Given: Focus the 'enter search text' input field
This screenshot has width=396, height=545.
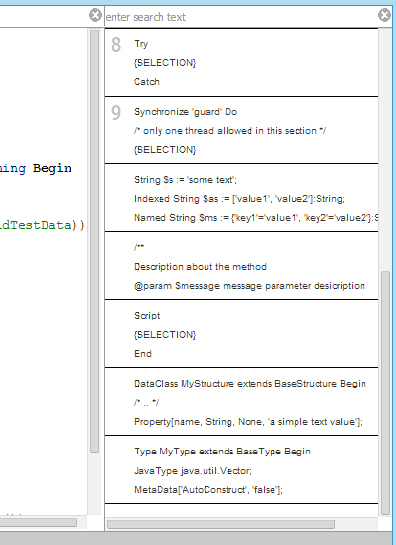Looking at the screenshot, I should pos(241,17).
